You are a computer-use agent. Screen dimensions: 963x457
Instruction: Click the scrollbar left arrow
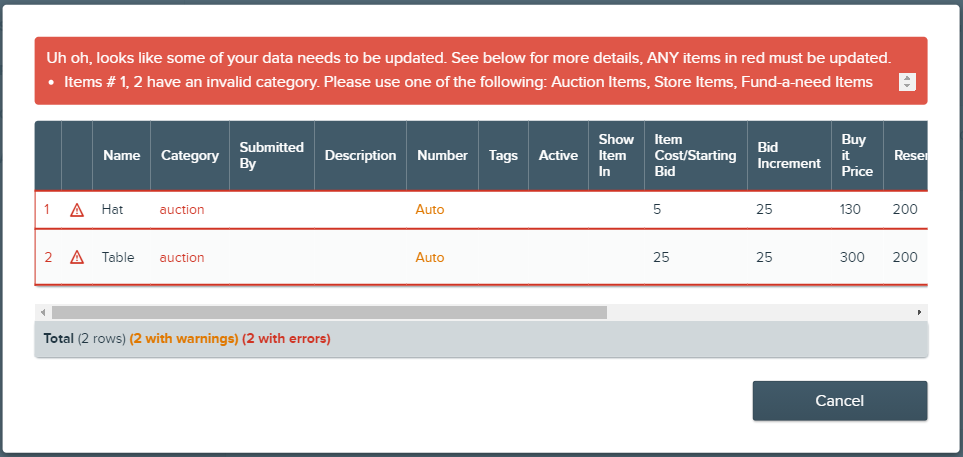point(43,313)
